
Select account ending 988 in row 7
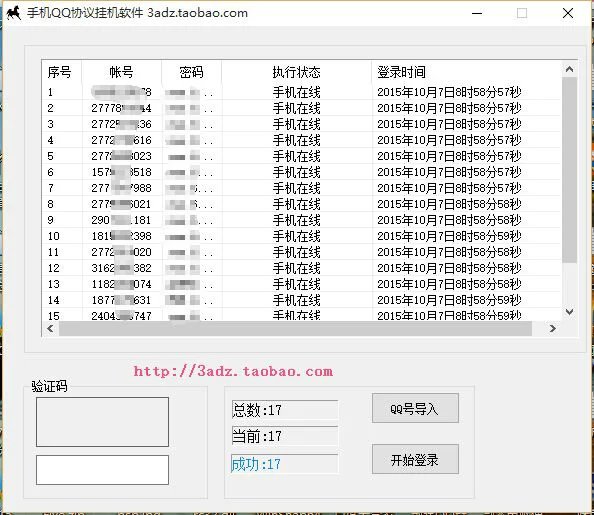pos(121,188)
